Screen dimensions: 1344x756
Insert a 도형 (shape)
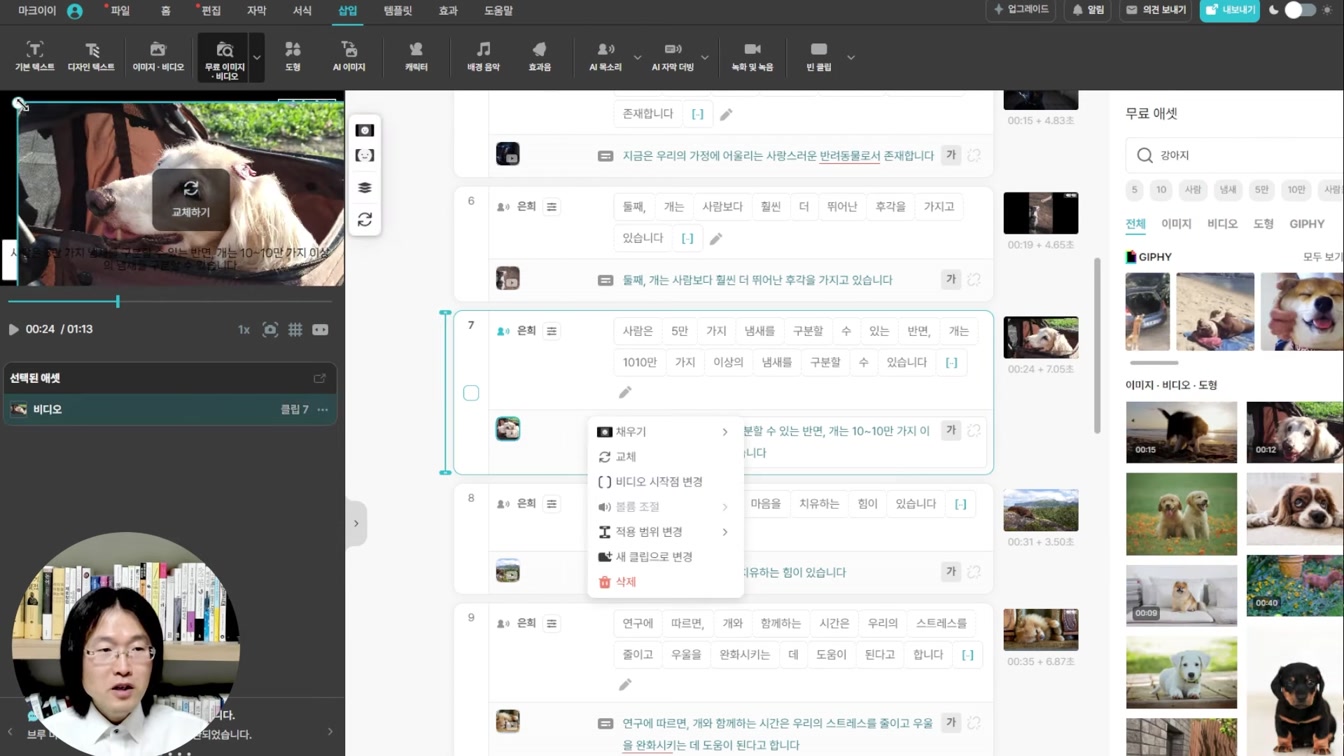tap(293, 56)
